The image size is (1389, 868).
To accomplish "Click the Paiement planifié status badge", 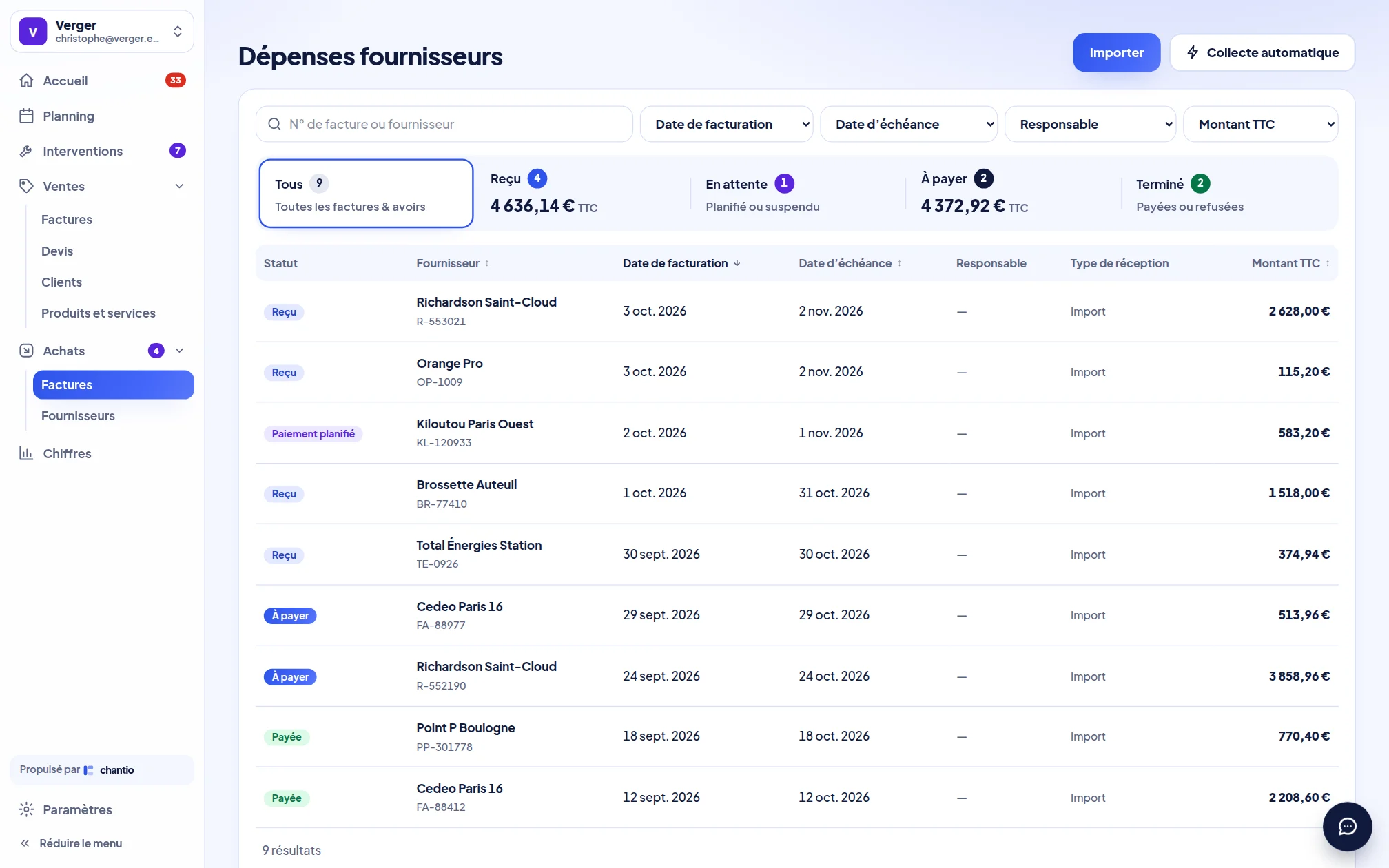I will [313, 433].
